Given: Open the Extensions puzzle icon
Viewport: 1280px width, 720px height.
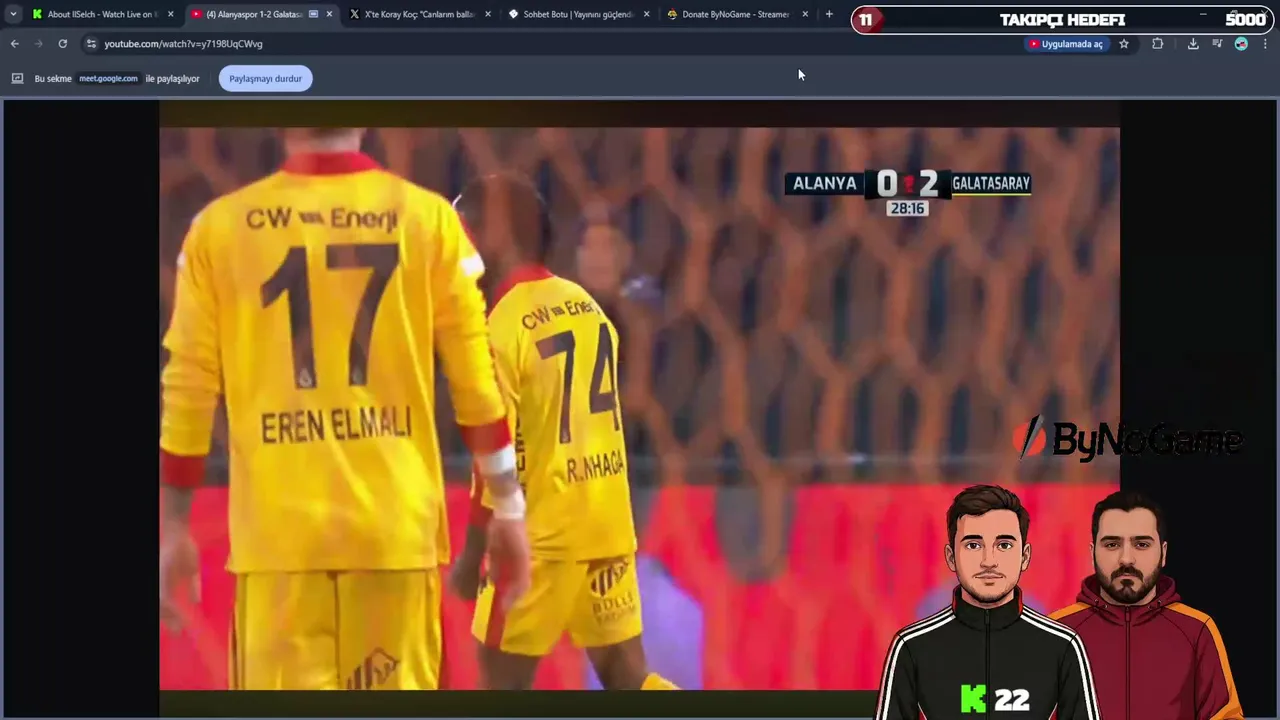Looking at the screenshot, I should coord(1158,44).
